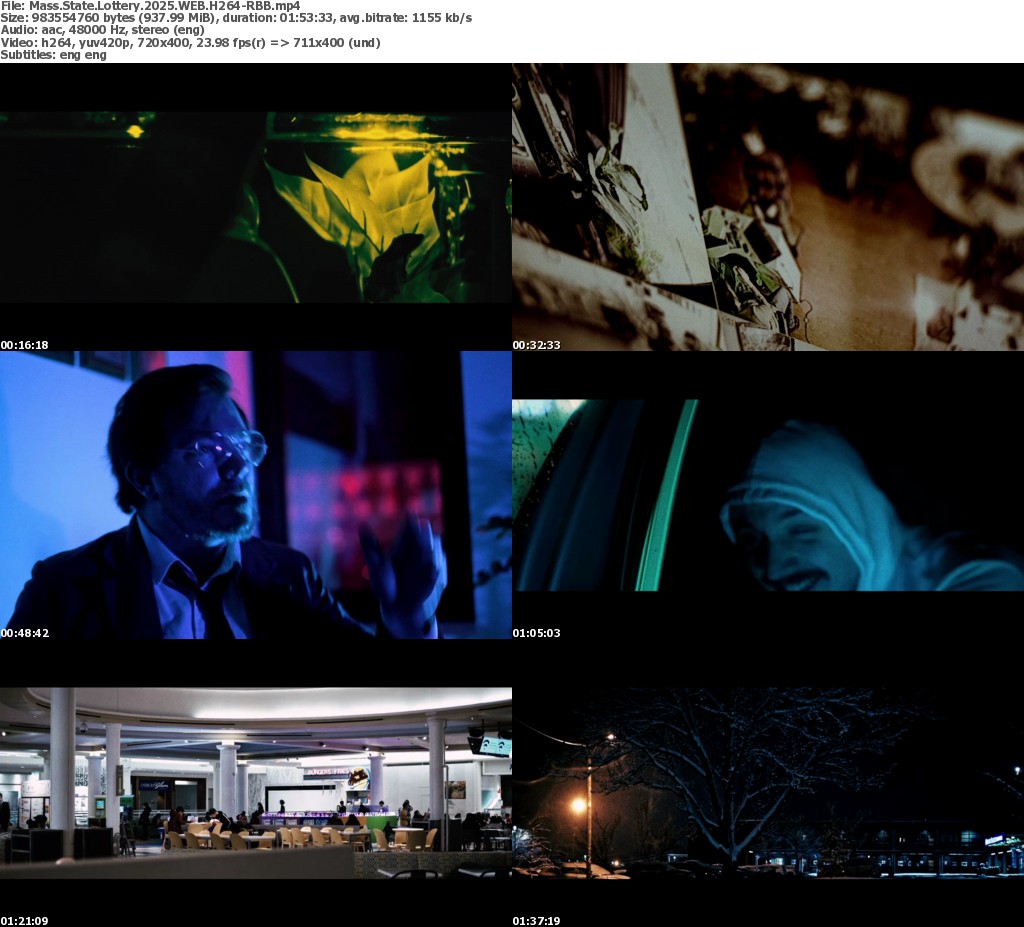
Task: Click the file size and duration line
Action: coord(236,18)
